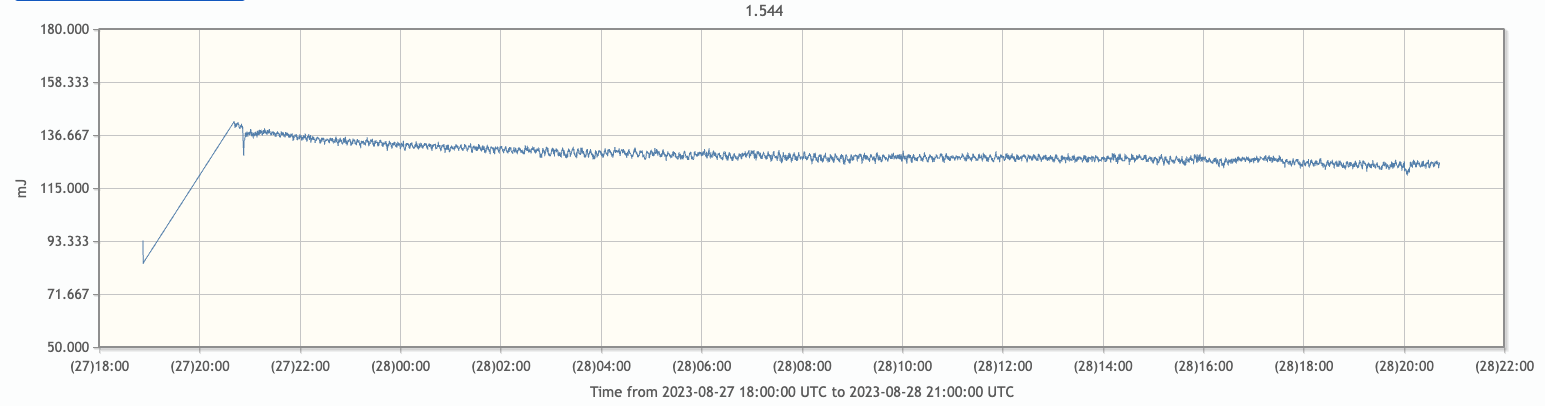The width and height of the screenshot is (1545, 406).
Task: Select the (28)22:00 time axis label
Action: tap(1503, 367)
